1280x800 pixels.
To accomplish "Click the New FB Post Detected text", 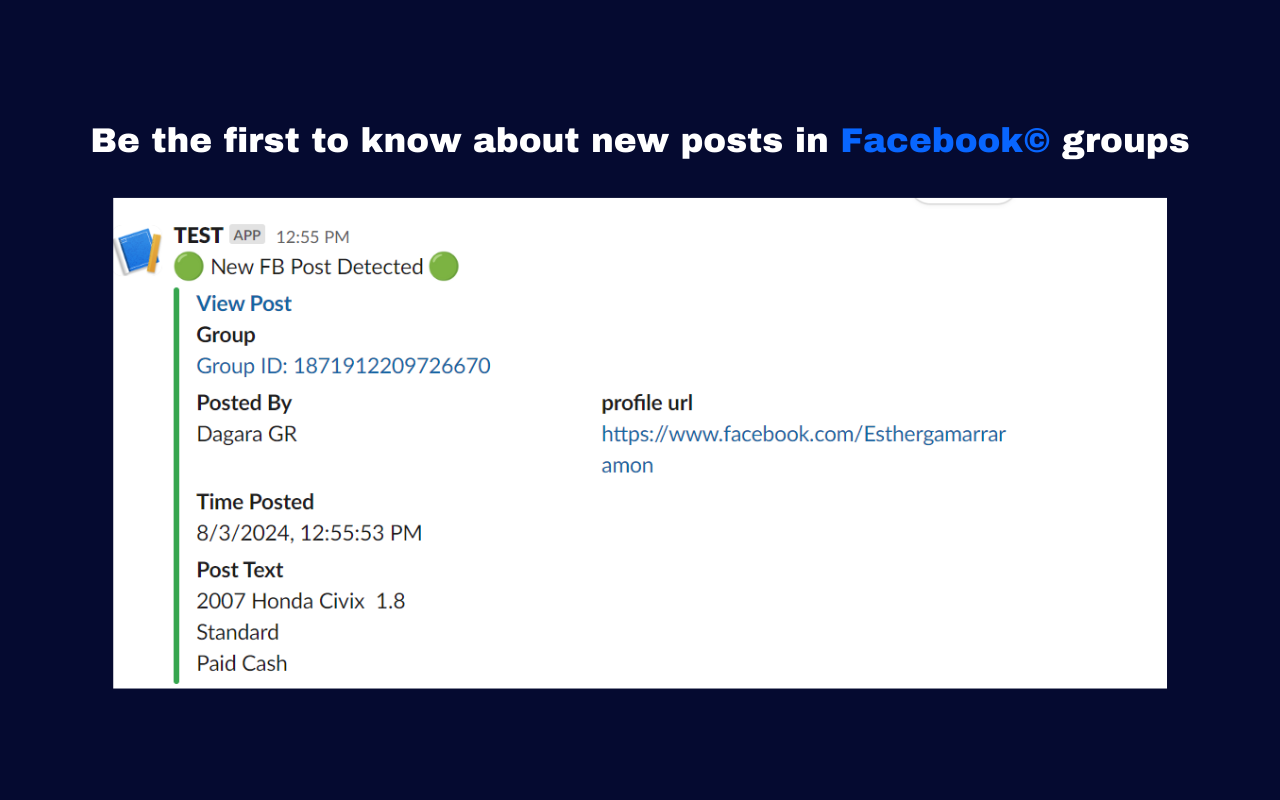I will (317, 267).
